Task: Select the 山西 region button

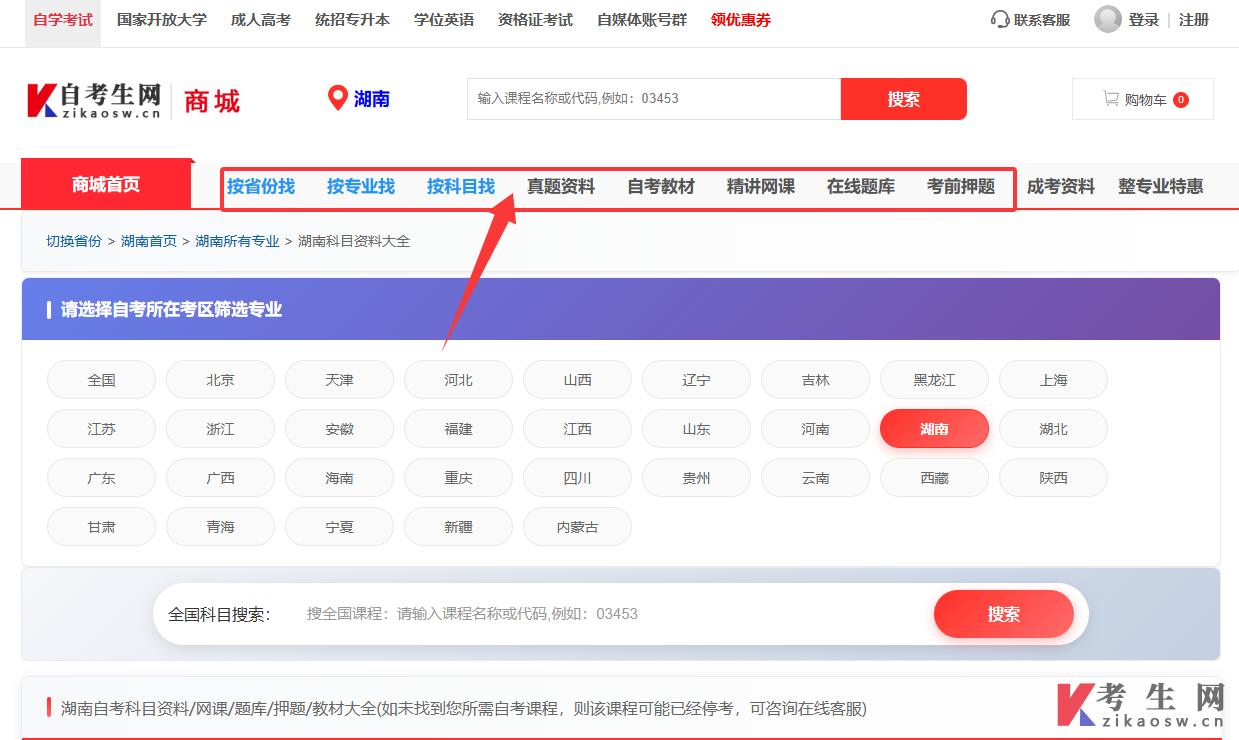Action: point(577,380)
